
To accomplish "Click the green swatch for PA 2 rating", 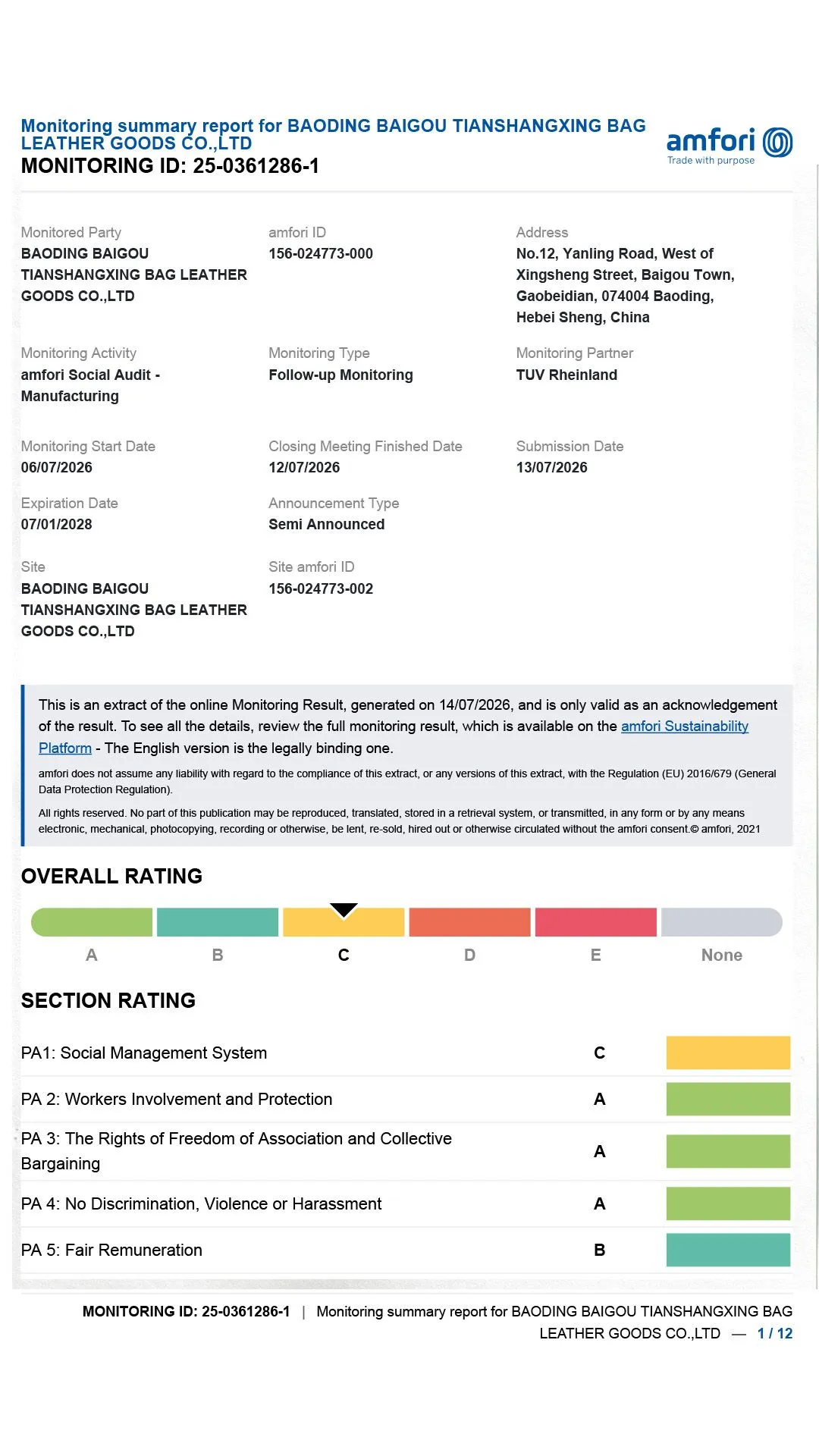I will coord(728,1099).
